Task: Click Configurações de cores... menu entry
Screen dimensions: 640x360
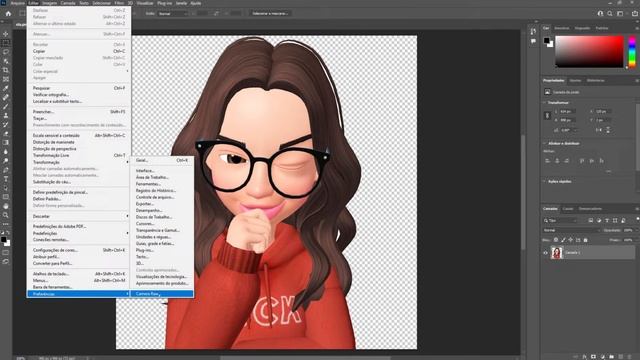Action: tap(79, 250)
